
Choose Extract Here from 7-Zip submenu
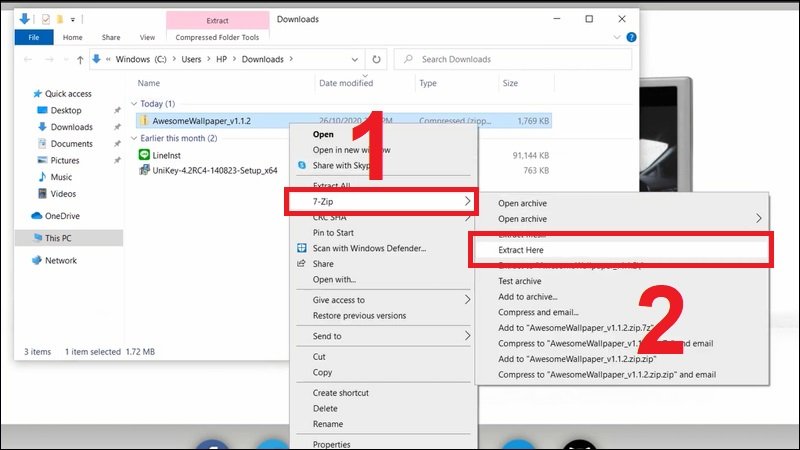[521, 249]
